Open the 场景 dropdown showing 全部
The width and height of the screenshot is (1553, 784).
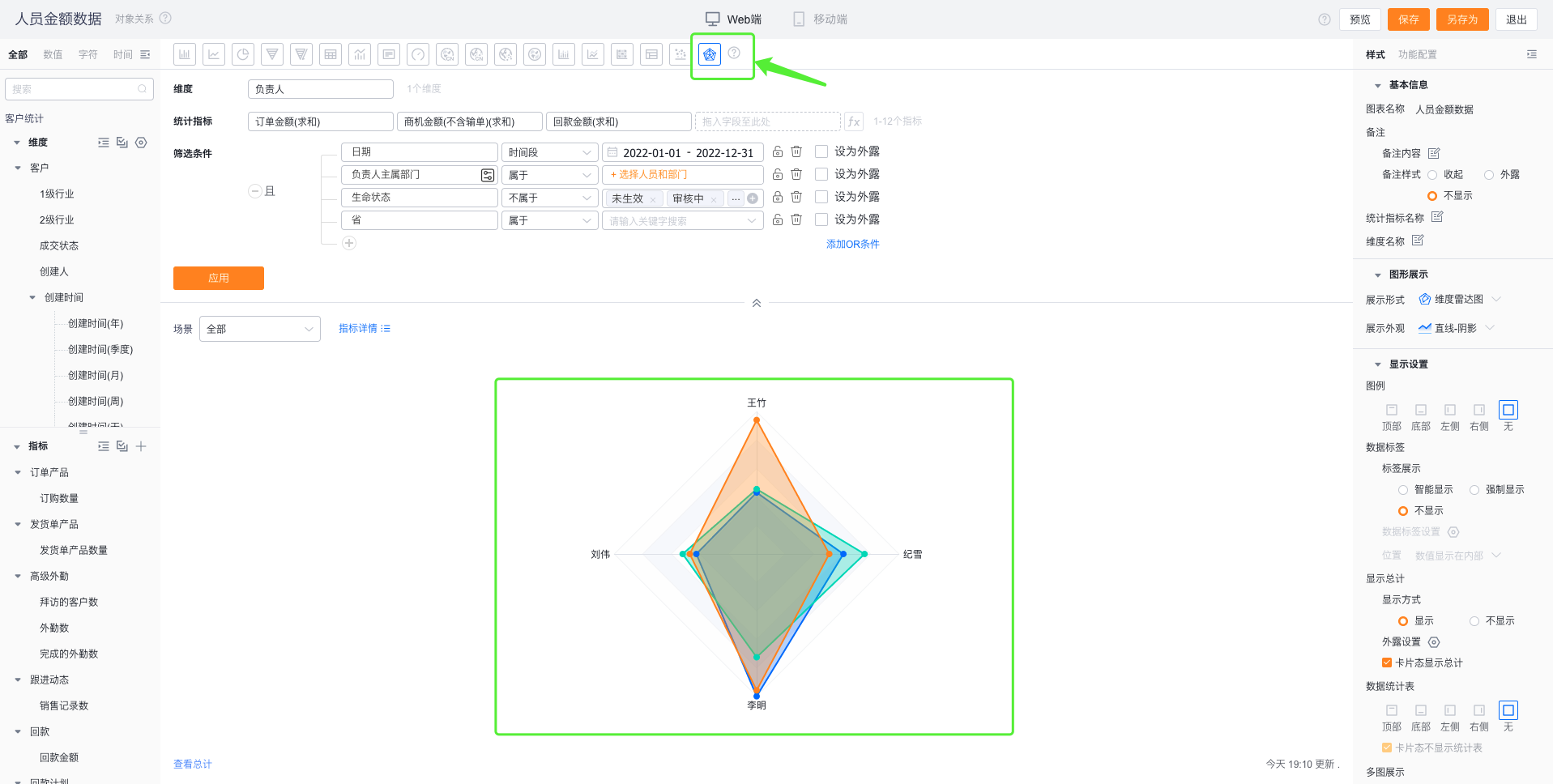pyautogui.click(x=259, y=329)
